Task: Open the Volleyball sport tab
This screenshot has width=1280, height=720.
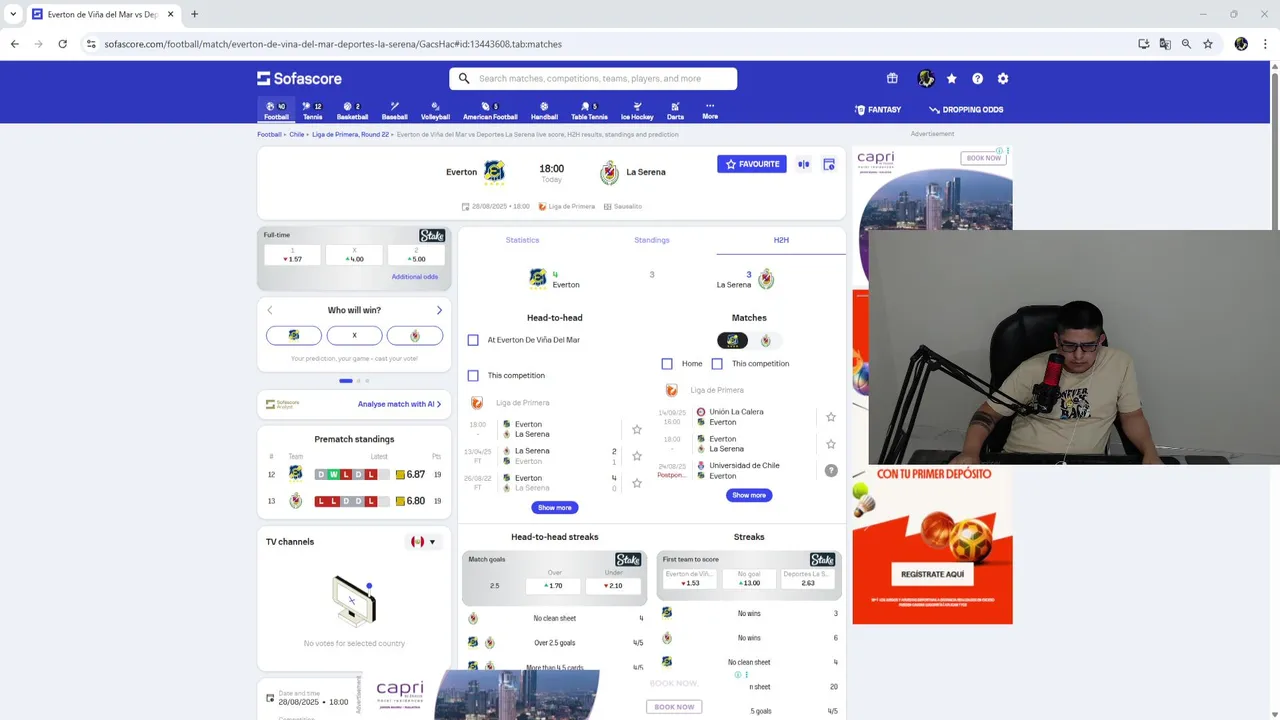Action: click(435, 111)
